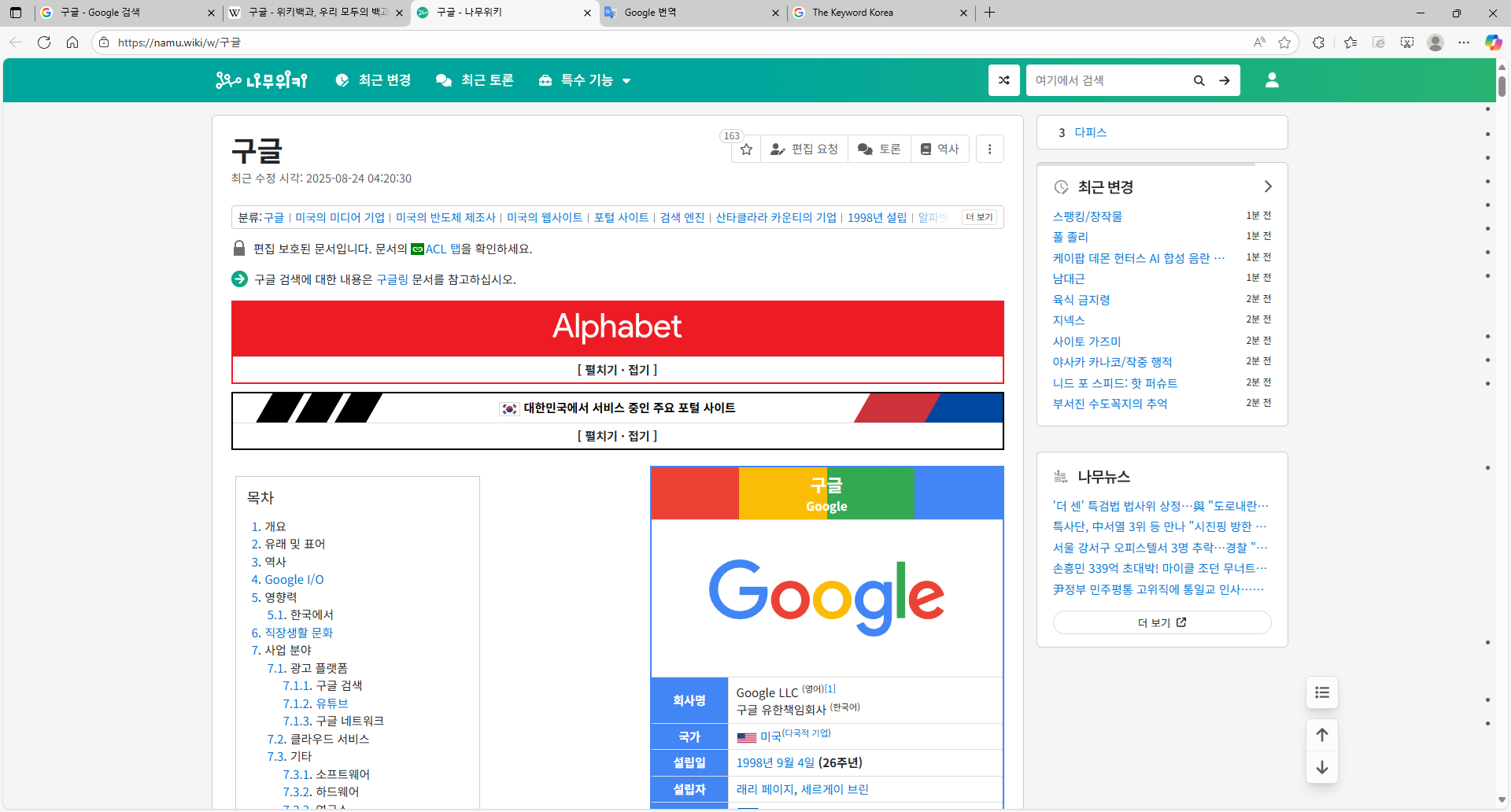Open 사이토 가즈미 in recent changes
The image size is (1511, 812).
tap(1087, 341)
